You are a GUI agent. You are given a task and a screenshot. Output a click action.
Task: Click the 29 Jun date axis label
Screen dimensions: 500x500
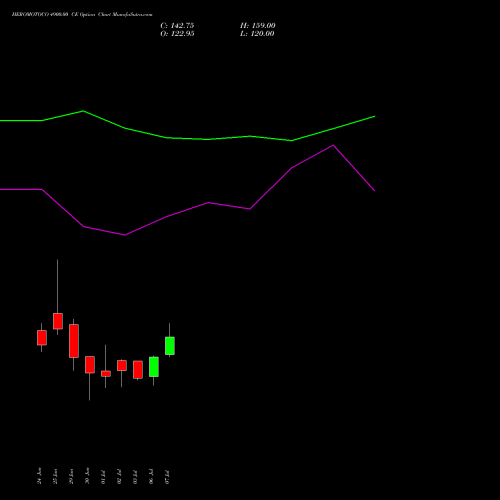tap(71, 476)
